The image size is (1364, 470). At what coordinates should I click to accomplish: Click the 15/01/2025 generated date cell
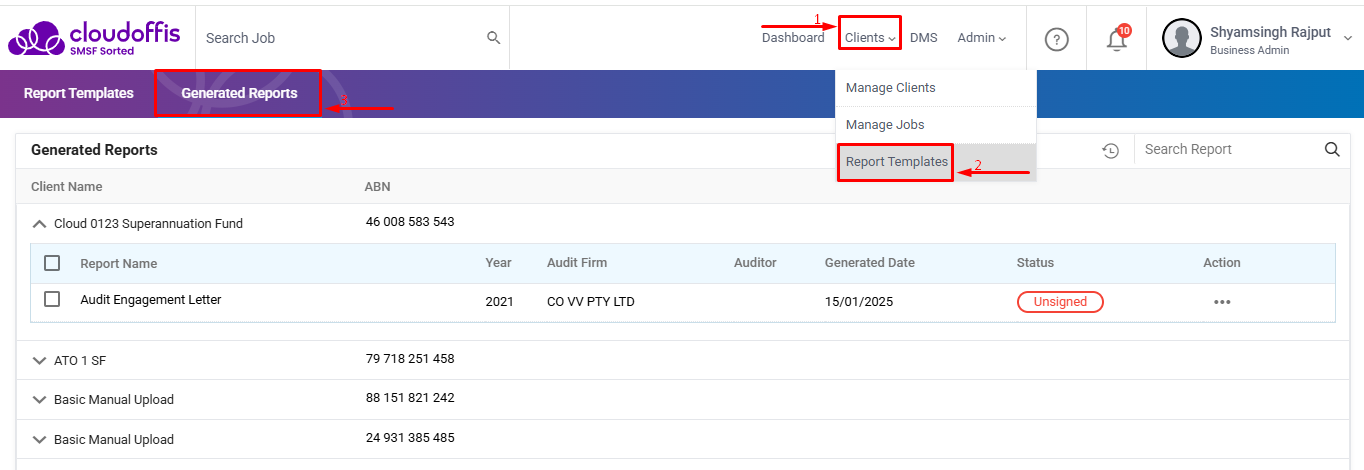coord(859,302)
